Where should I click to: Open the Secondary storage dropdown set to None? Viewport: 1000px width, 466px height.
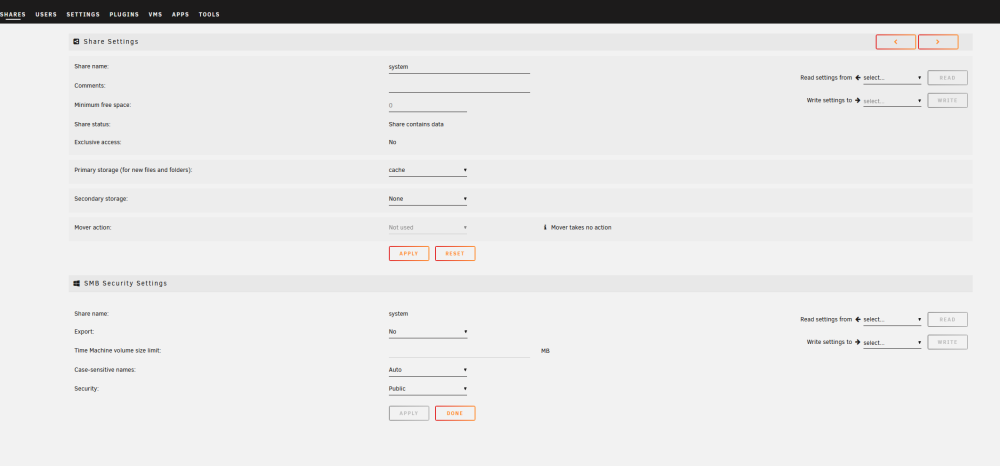pos(427,199)
